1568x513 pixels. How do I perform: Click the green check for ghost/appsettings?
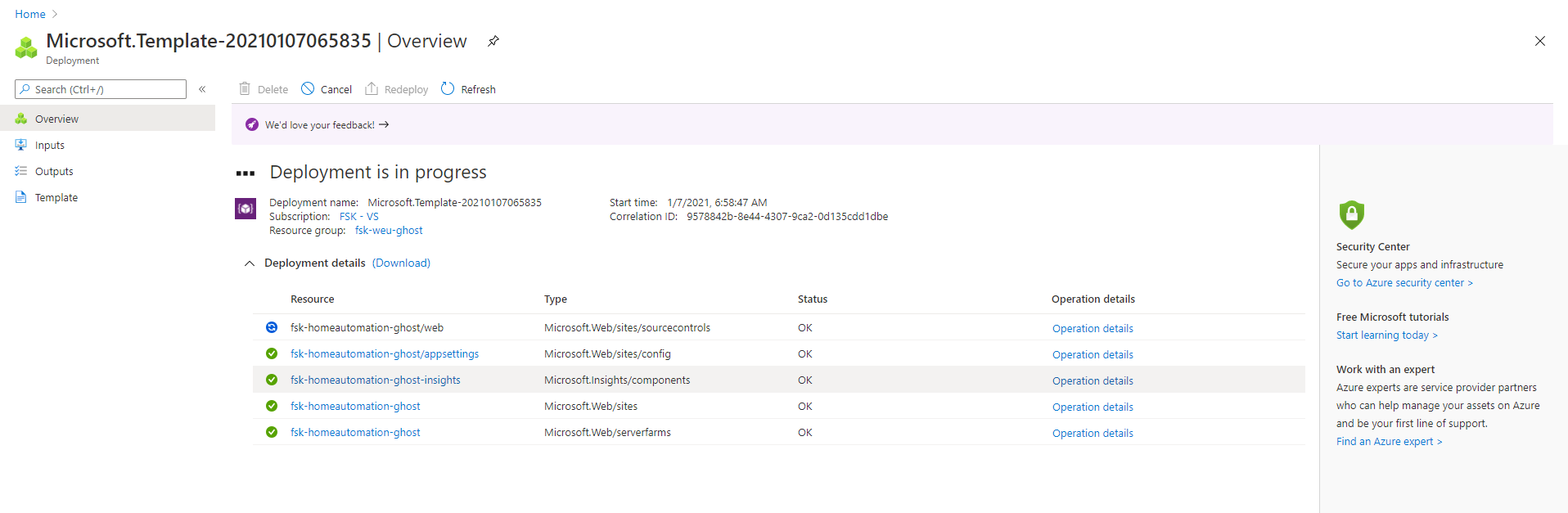click(272, 353)
